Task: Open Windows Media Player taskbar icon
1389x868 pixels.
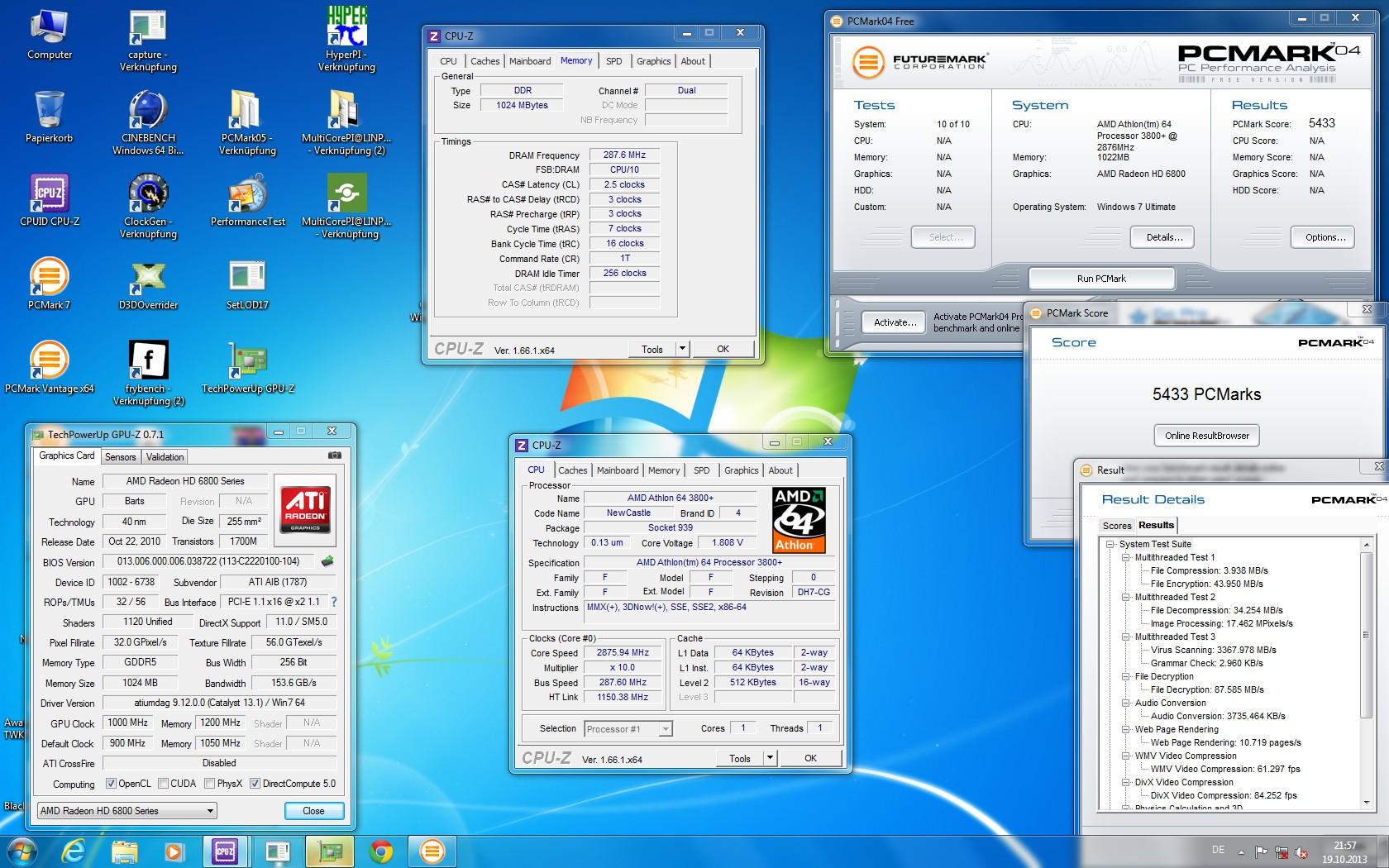Action: click(x=174, y=851)
